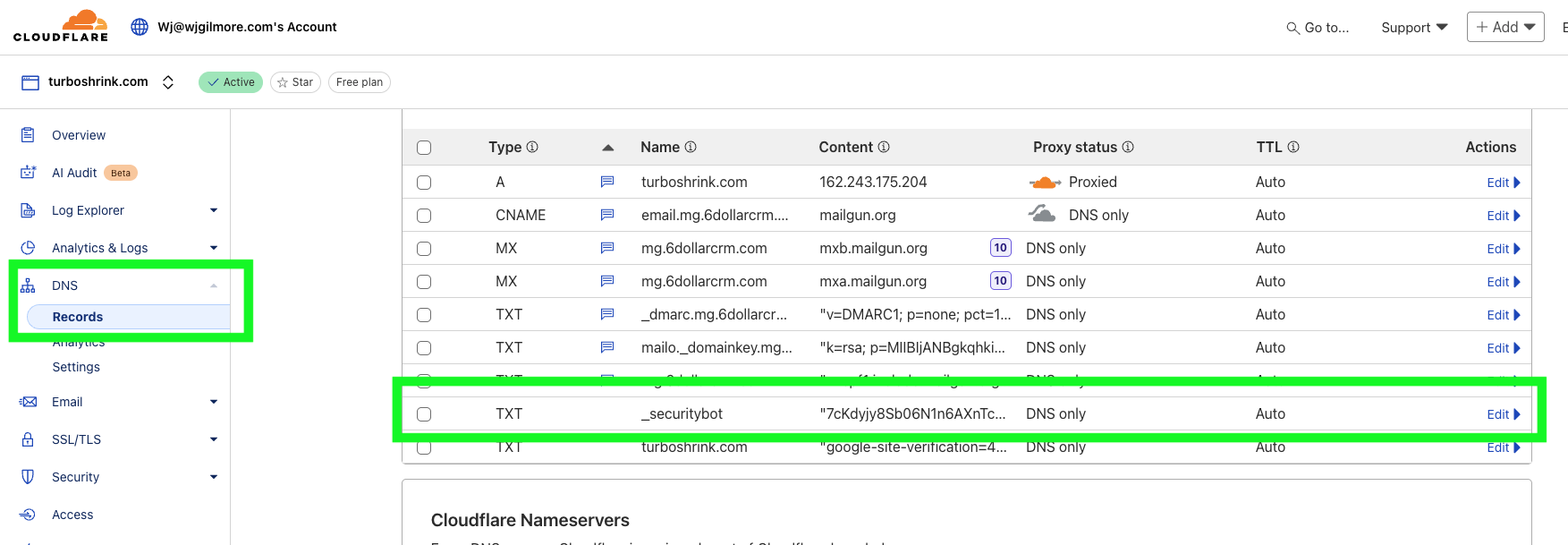The height and width of the screenshot is (545, 1568).
Task: Check the mailo._domainkey TXT checkbox
Action: click(x=424, y=348)
